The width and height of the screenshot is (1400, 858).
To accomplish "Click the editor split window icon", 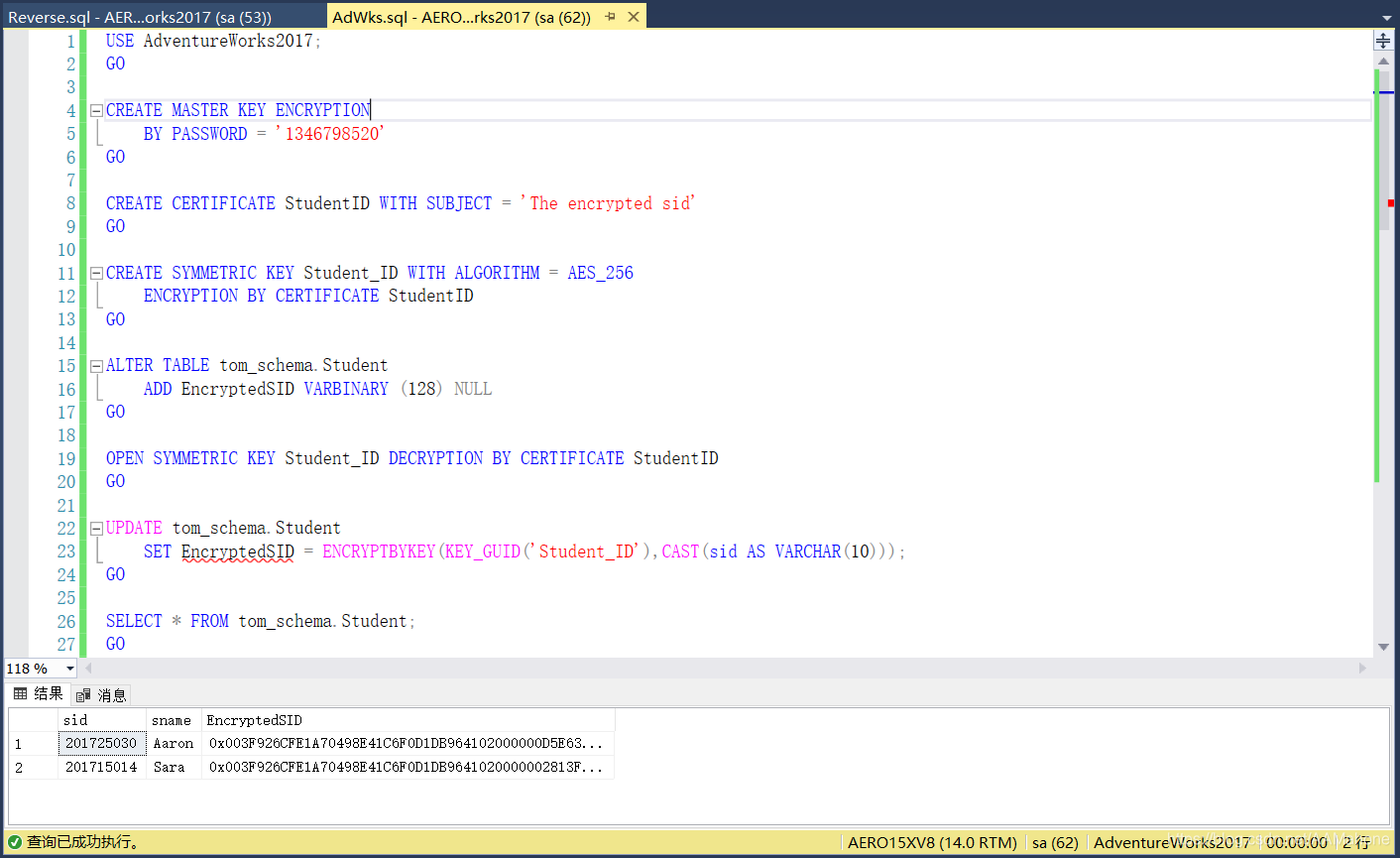I will pos(1383,41).
